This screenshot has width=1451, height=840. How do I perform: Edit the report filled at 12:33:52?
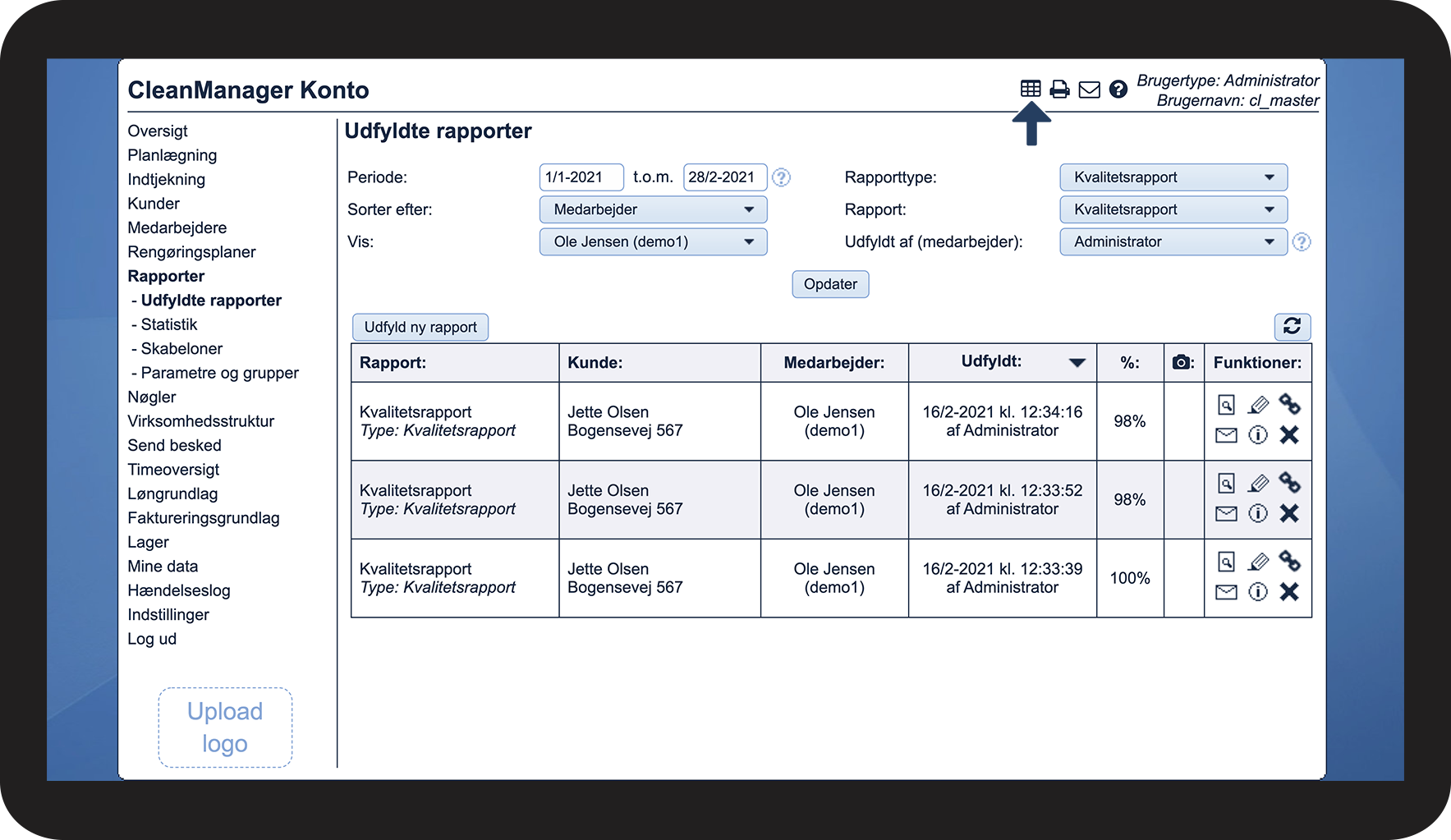pyautogui.click(x=1258, y=484)
